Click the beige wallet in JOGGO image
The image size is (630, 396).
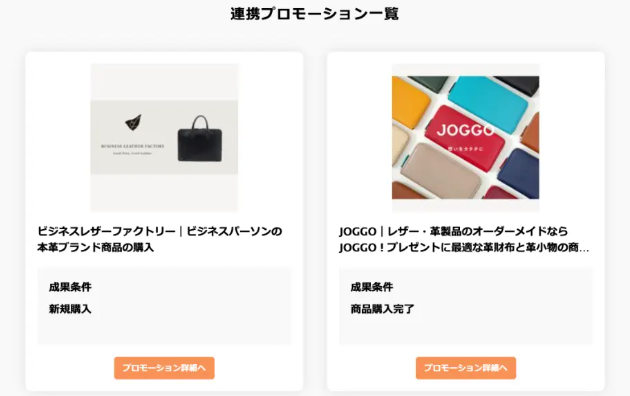tap(440, 172)
